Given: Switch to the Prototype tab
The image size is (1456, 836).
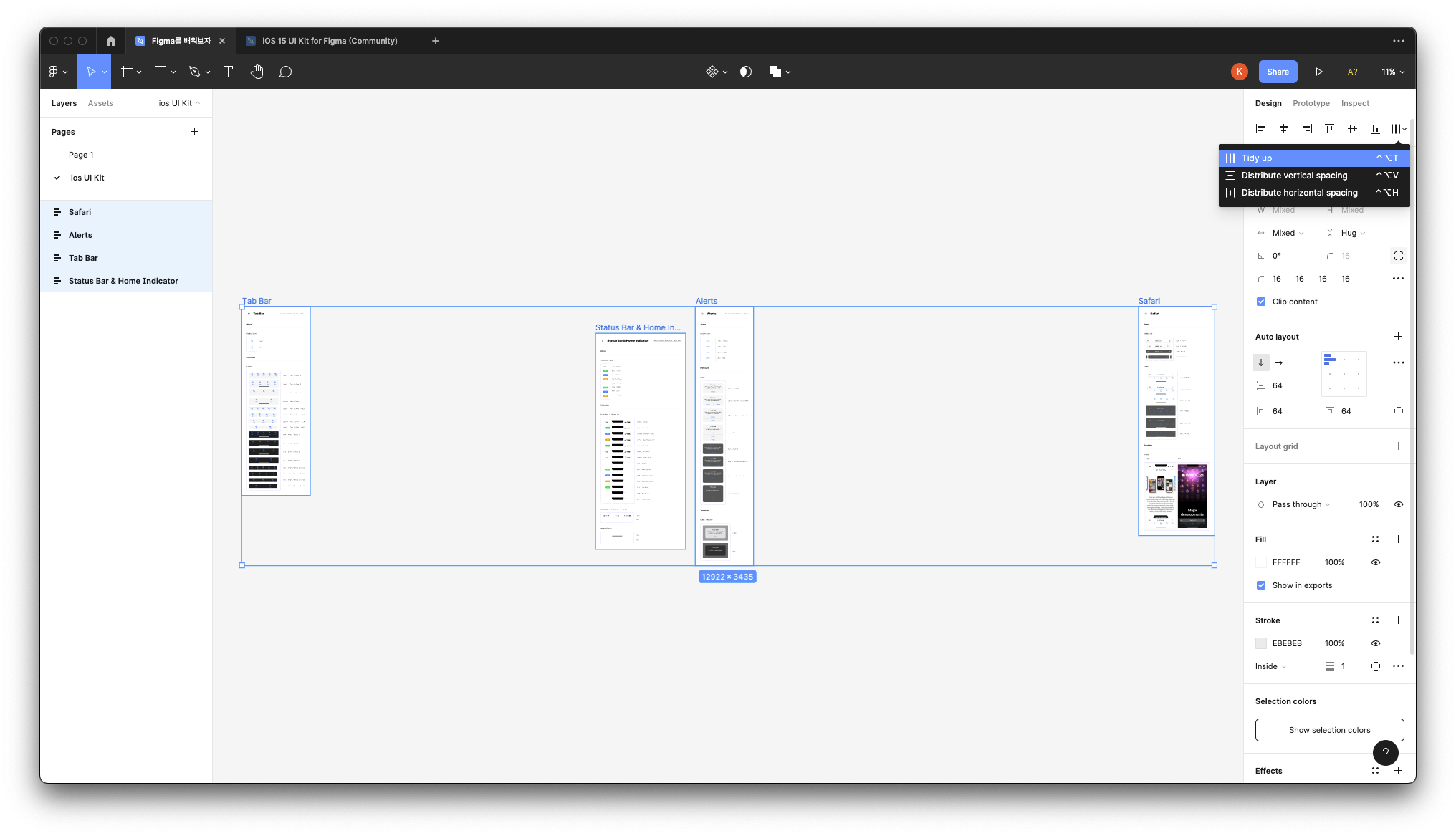Looking at the screenshot, I should point(1311,103).
